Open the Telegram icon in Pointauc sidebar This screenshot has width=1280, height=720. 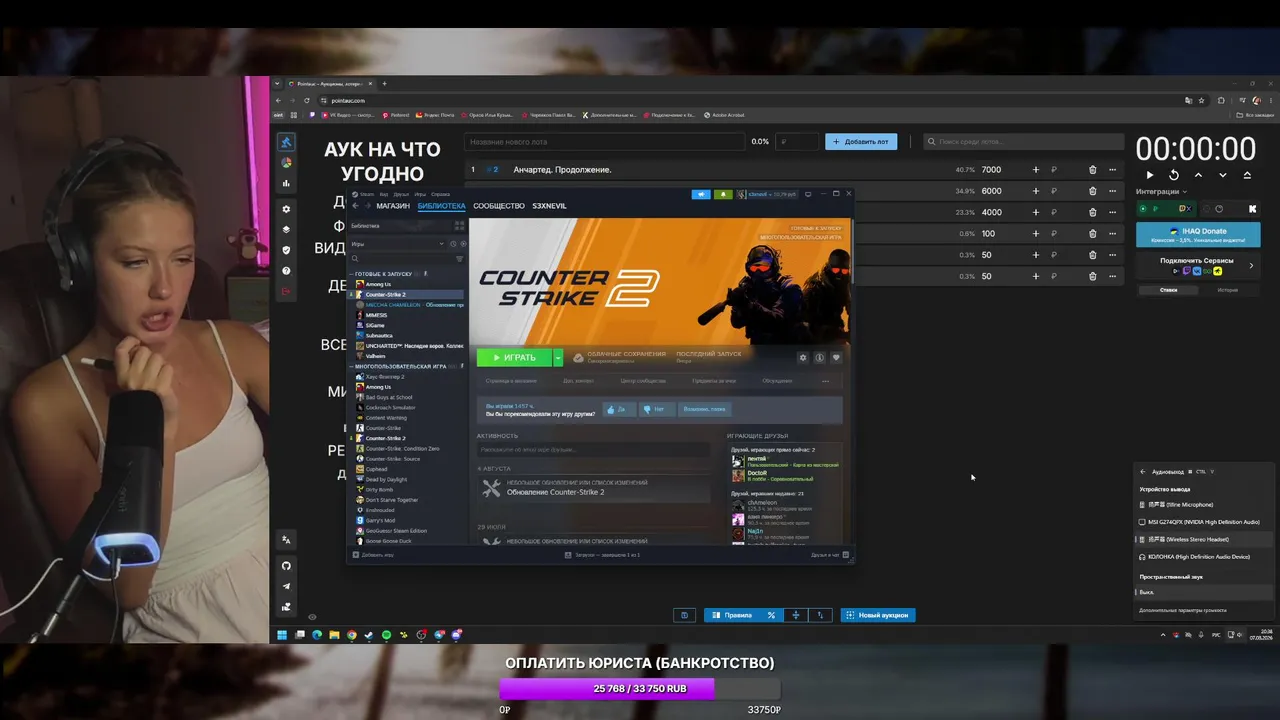click(286, 586)
